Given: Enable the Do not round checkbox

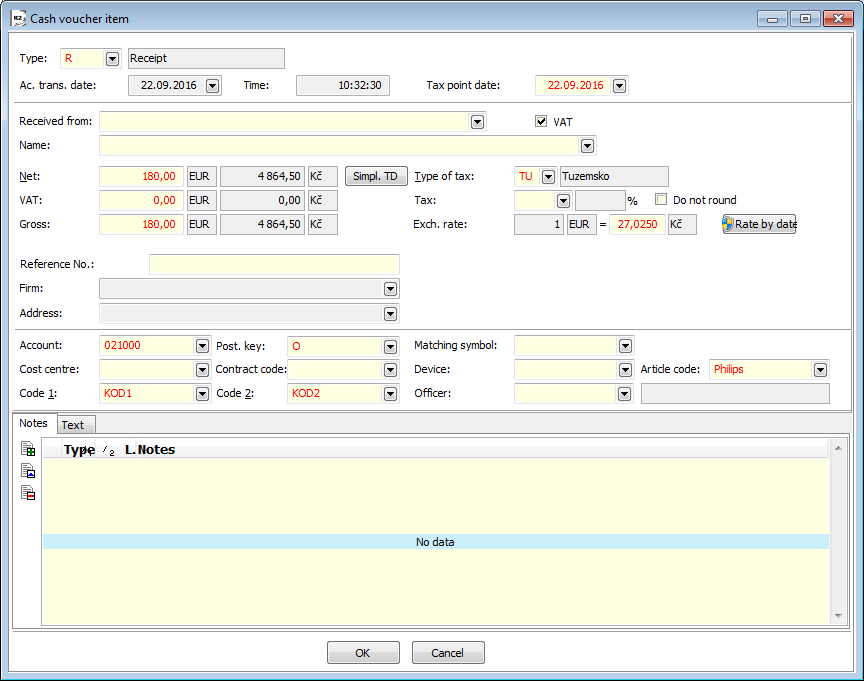Looking at the screenshot, I should click(661, 200).
